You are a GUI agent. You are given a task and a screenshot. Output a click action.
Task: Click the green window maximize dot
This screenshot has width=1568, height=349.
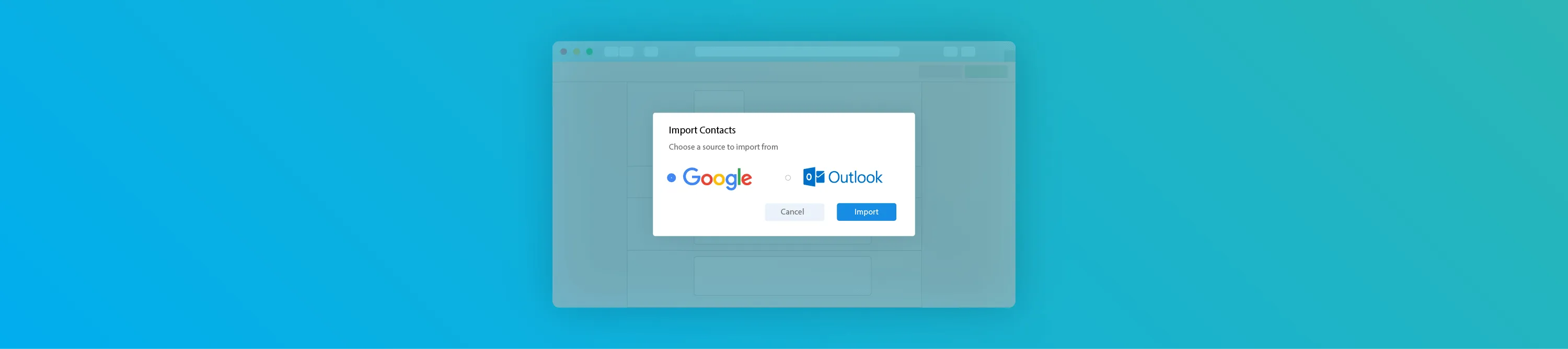tap(589, 52)
